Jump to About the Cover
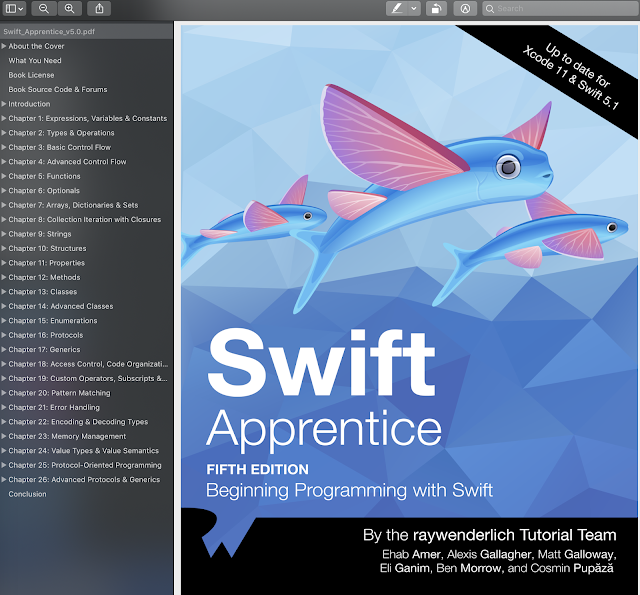Viewport: 640px width, 595px height. (36, 46)
